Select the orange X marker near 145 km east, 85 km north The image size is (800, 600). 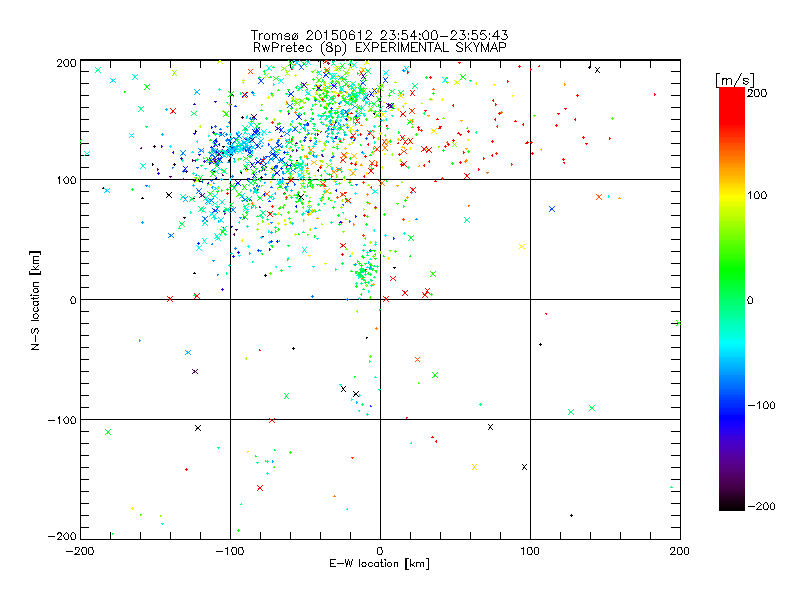click(599, 197)
